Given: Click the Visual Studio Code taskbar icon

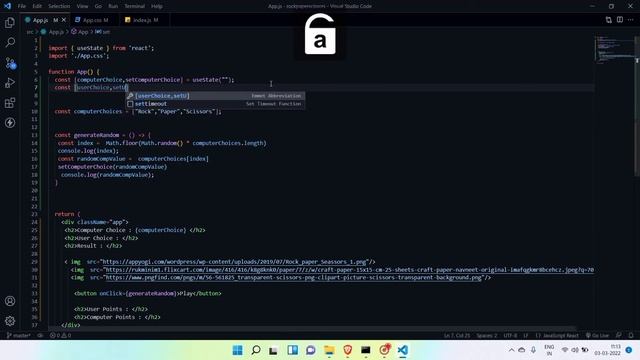Looking at the screenshot, I should point(402,350).
